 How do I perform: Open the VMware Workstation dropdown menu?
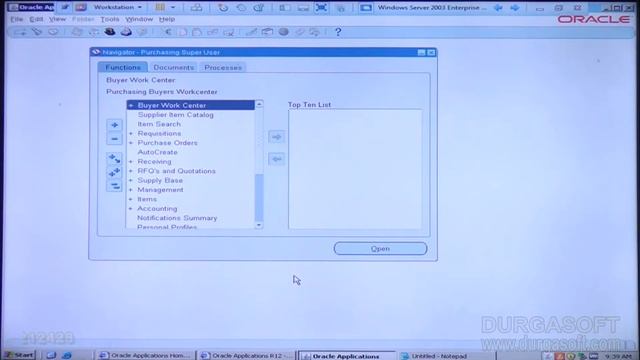[118, 7]
